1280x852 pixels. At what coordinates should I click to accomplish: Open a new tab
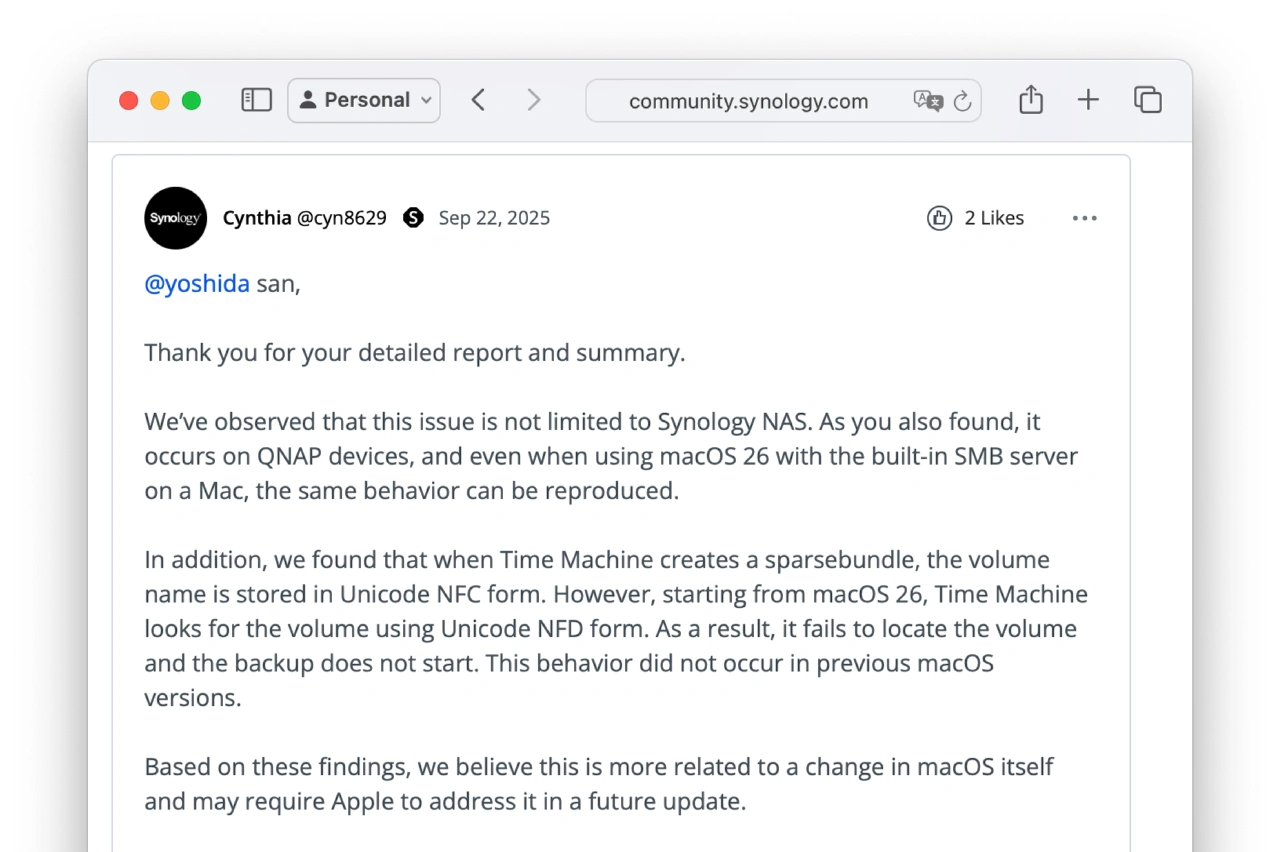tap(1088, 100)
